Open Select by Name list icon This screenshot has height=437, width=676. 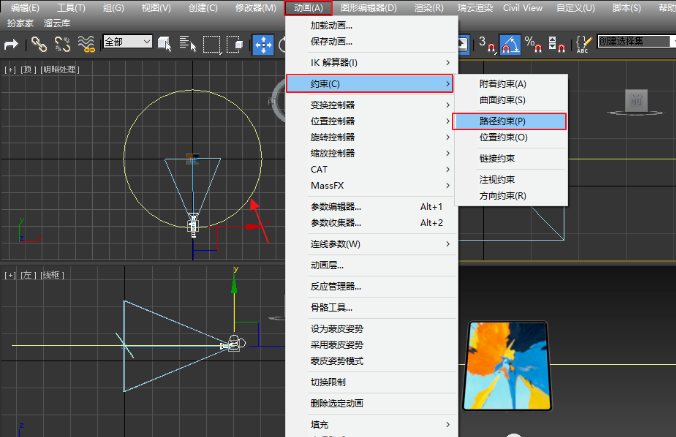point(188,43)
